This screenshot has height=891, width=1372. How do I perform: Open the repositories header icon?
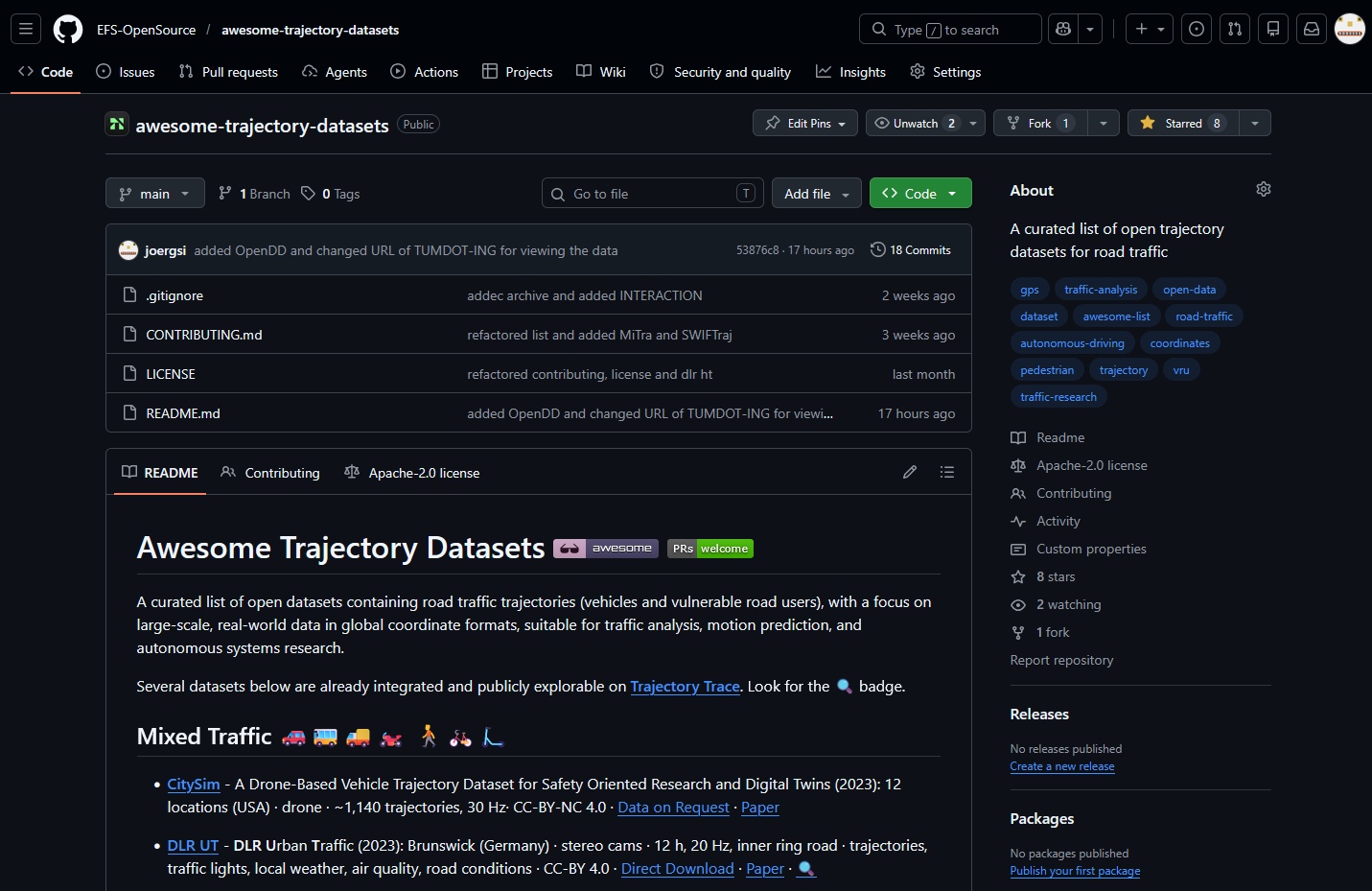pyautogui.click(x=1273, y=29)
